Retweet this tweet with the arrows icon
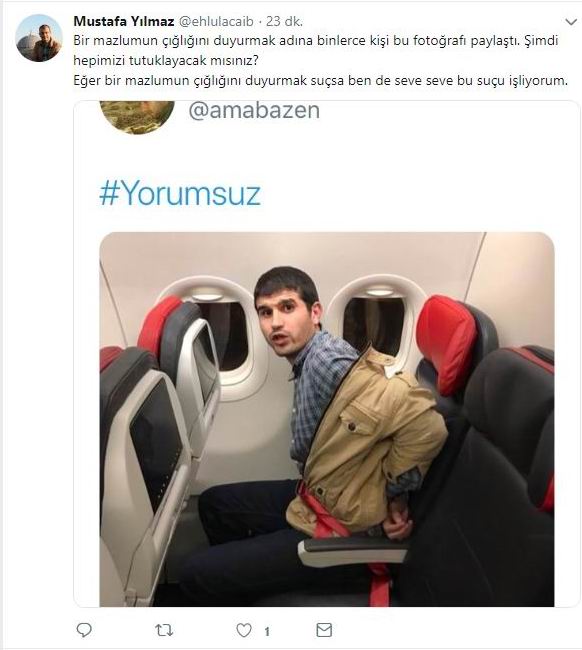The width and height of the screenshot is (582, 650). coord(164,631)
